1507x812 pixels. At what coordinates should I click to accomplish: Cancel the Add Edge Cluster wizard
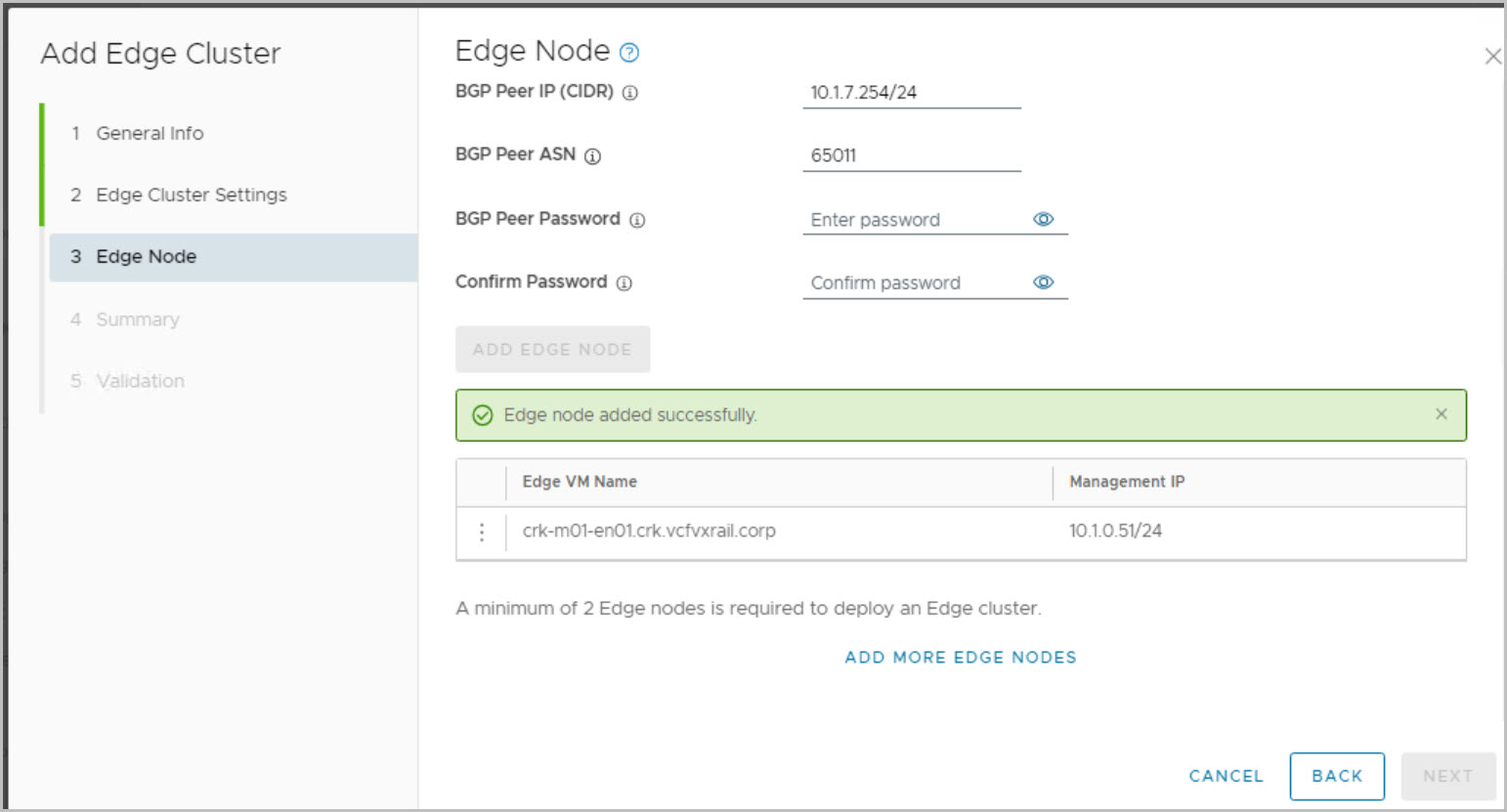click(1226, 776)
